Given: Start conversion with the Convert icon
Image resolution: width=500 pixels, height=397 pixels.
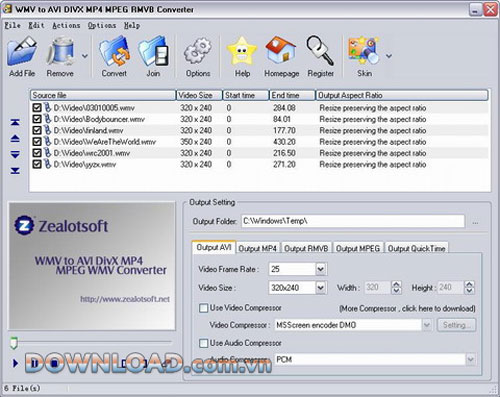Looking at the screenshot, I should click(114, 51).
